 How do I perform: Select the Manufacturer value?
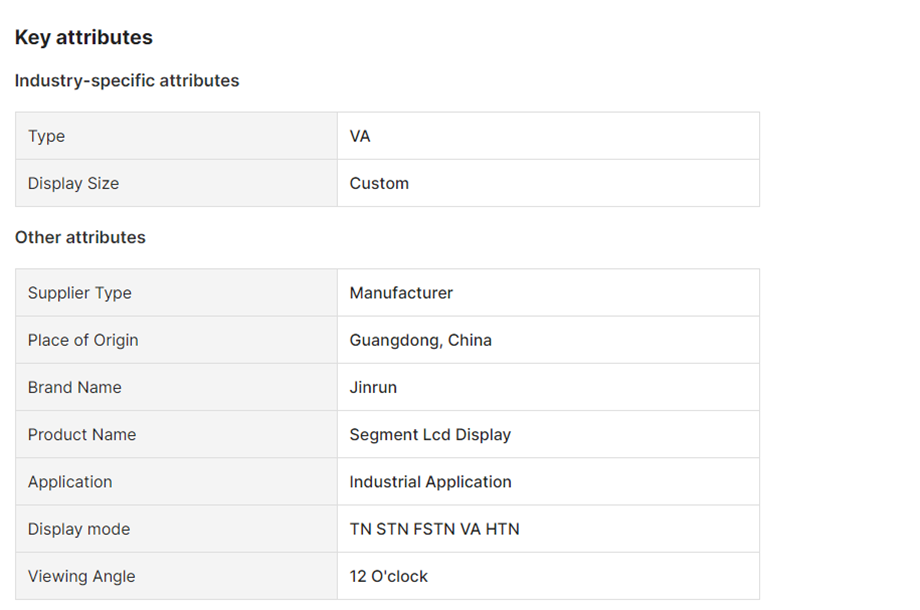(x=401, y=293)
